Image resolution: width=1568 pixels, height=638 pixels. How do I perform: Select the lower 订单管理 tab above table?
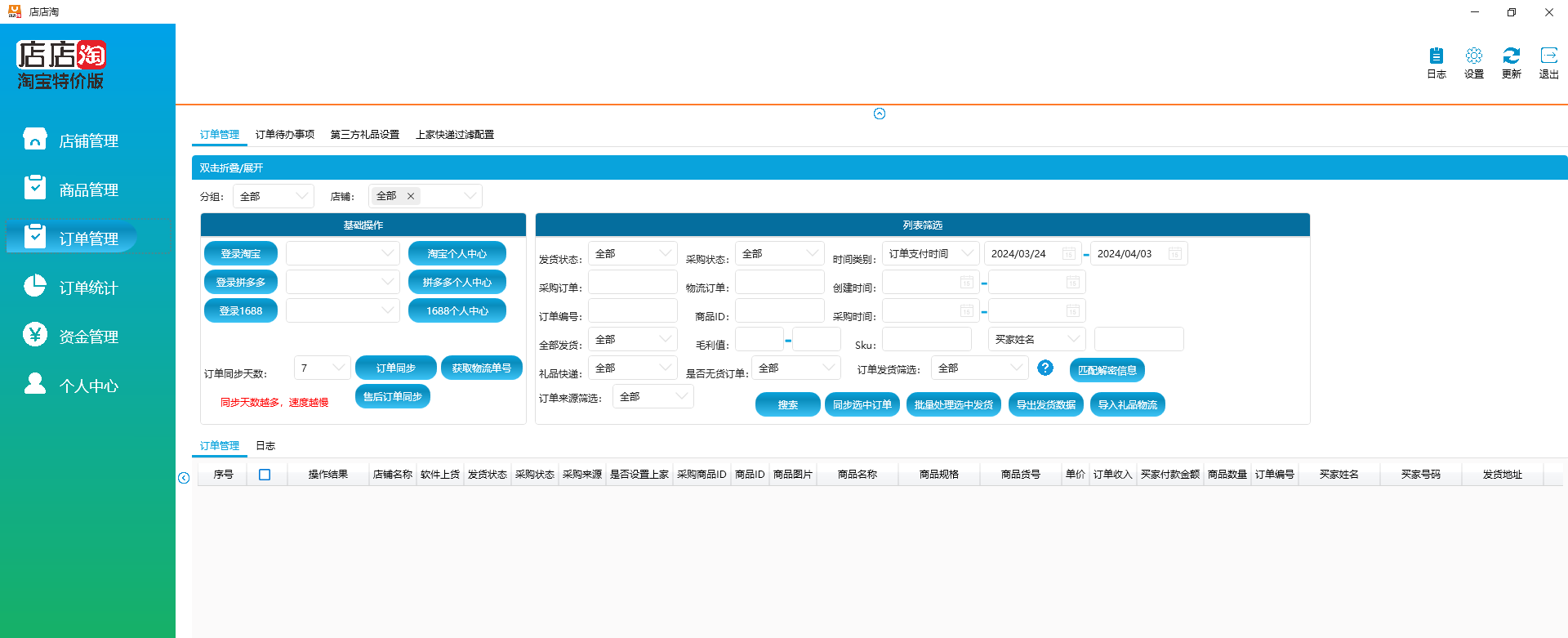click(x=220, y=446)
